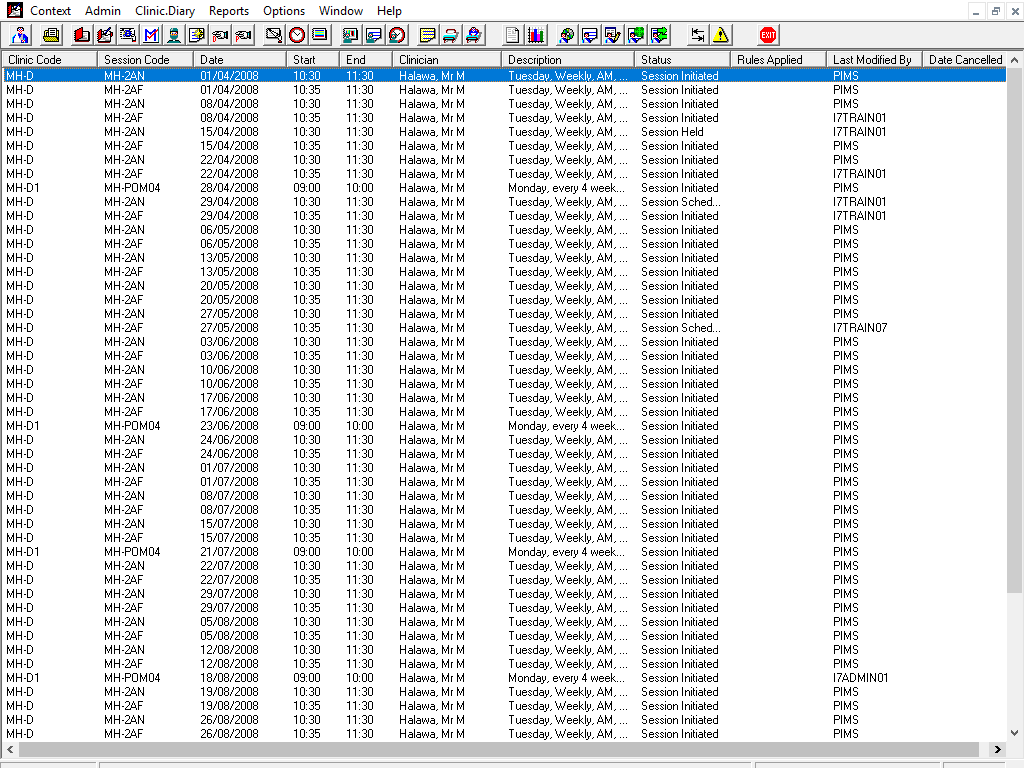Click the red book toolbar icon
The image size is (1024, 768).
[82, 35]
